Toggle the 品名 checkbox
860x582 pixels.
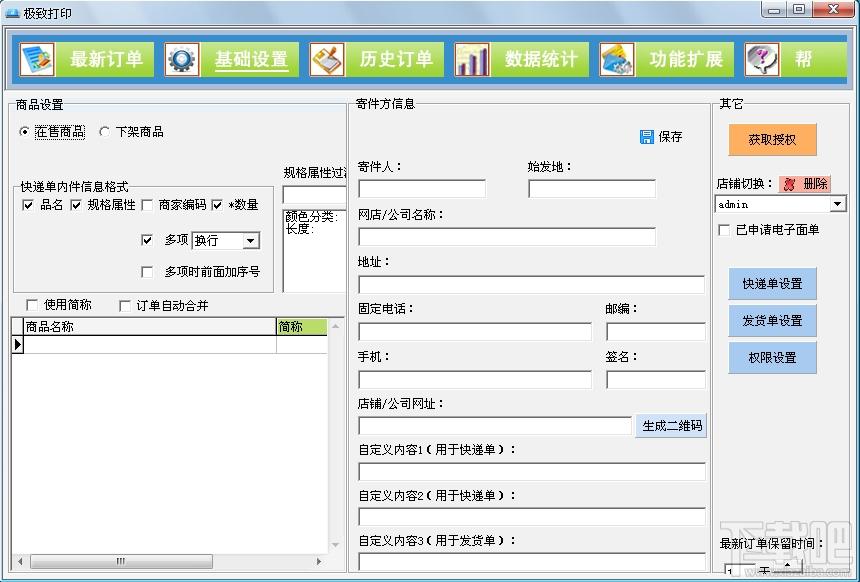click(28, 205)
